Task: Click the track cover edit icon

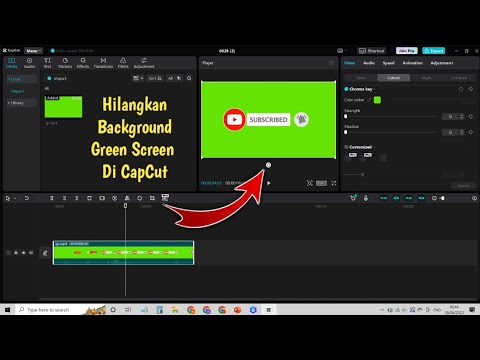Action: 45,253
